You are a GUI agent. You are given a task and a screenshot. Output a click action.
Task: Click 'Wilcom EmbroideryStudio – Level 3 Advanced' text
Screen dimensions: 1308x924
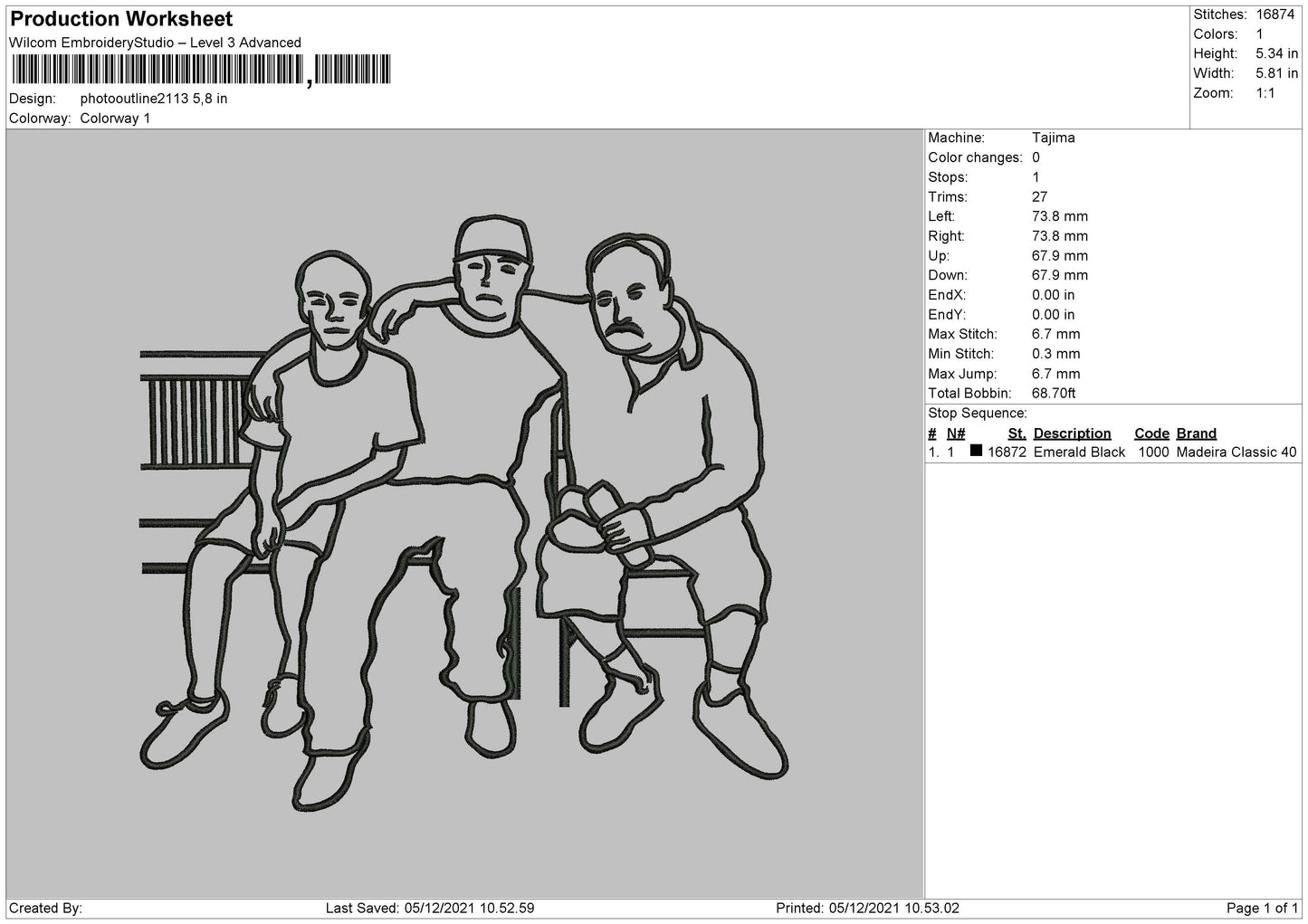[155, 43]
